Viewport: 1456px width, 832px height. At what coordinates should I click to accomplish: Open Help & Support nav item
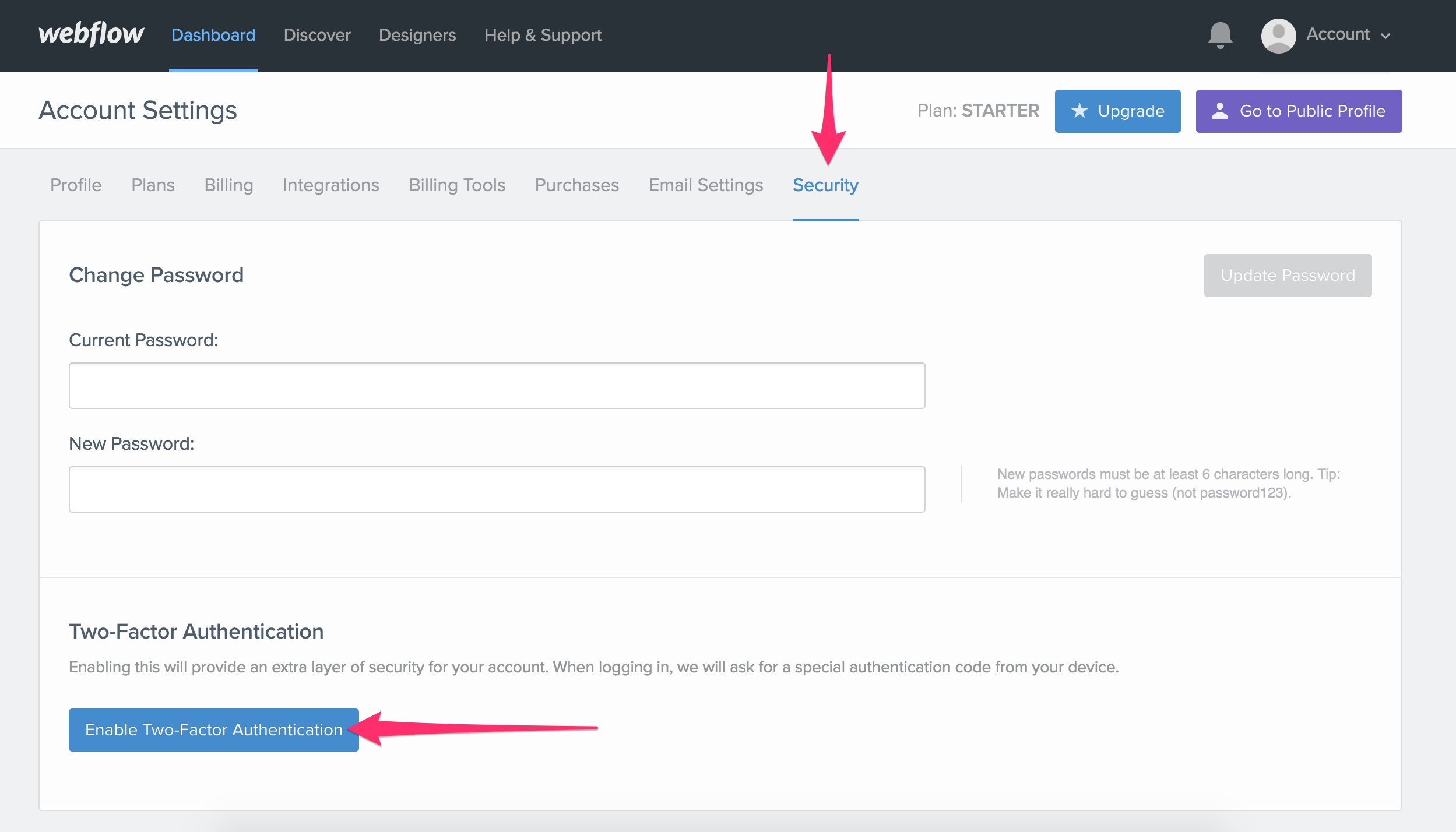[x=543, y=35]
